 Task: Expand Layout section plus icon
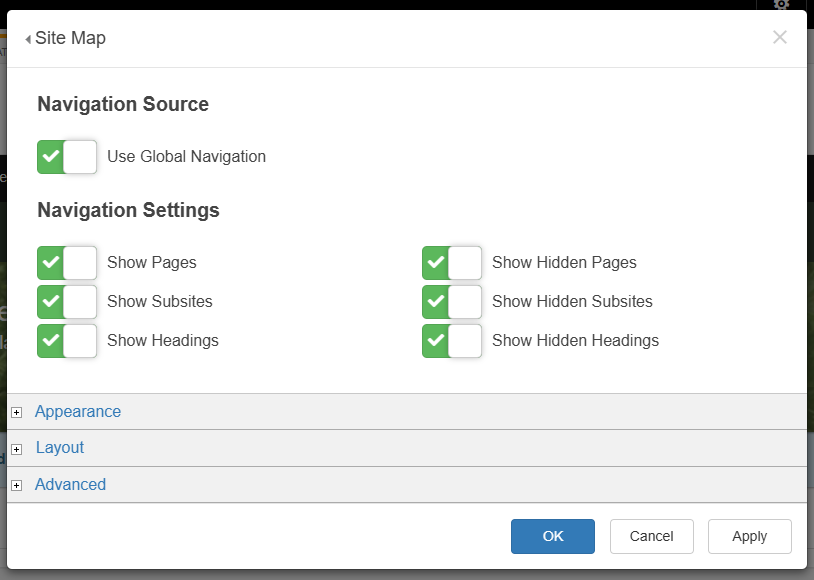[x=17, y=449]
